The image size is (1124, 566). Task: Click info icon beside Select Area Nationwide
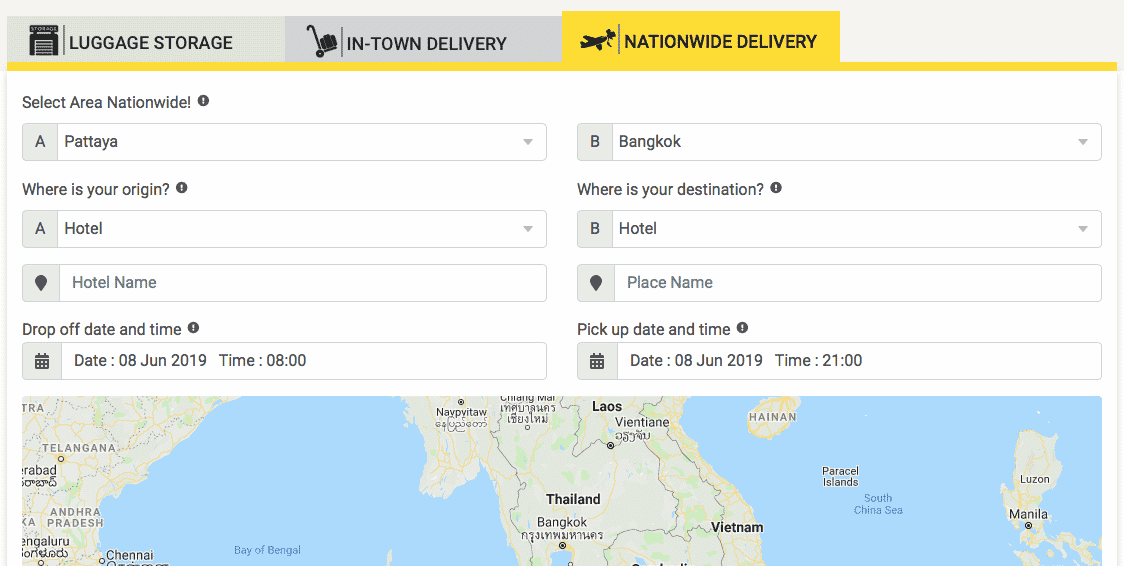204,101
